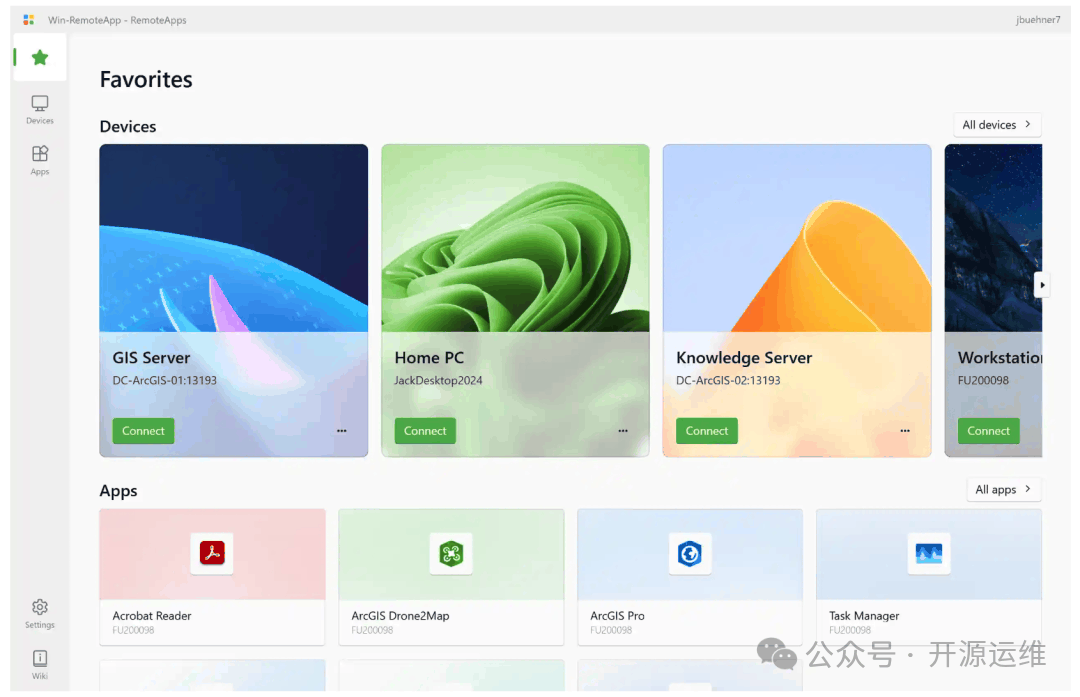This screenshot has width=1080, height=697.
Task: Open the All devices link
Action: 997,125
